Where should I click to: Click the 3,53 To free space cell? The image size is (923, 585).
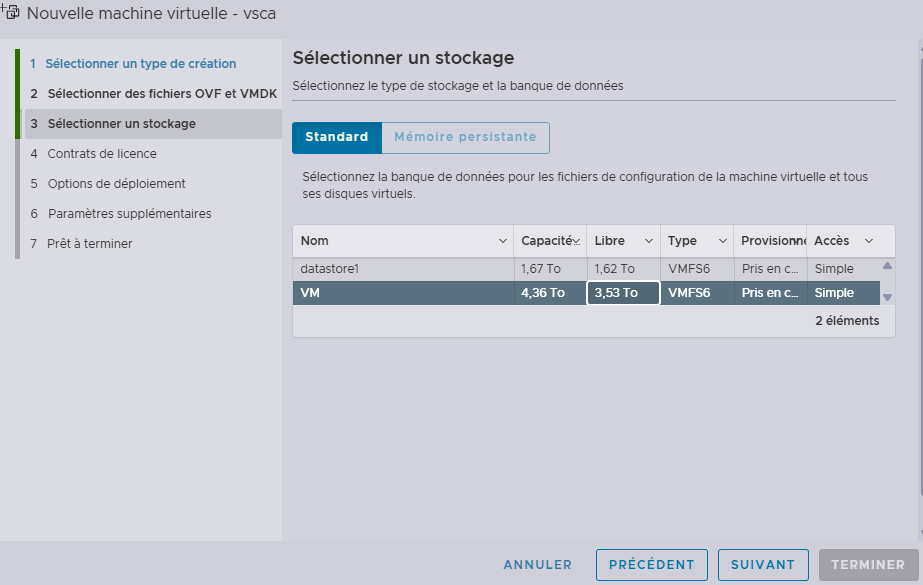[623, 293]
